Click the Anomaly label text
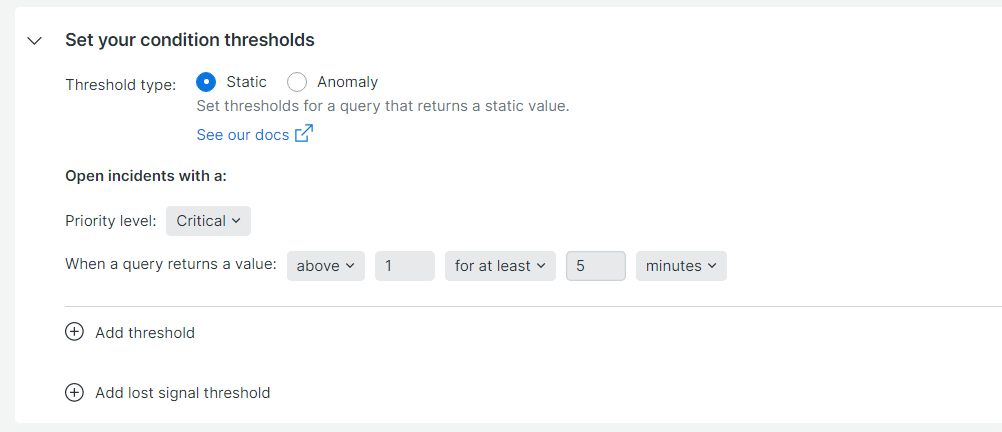The image size is (1002, 432). (348, 82)
